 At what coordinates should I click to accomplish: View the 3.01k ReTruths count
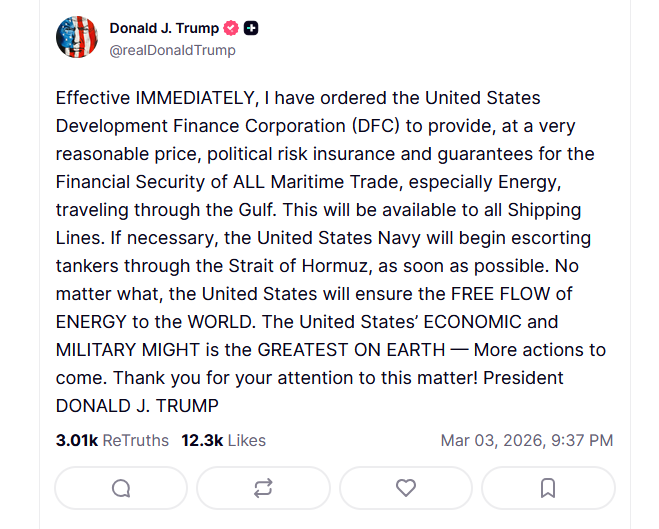[74, 440]
